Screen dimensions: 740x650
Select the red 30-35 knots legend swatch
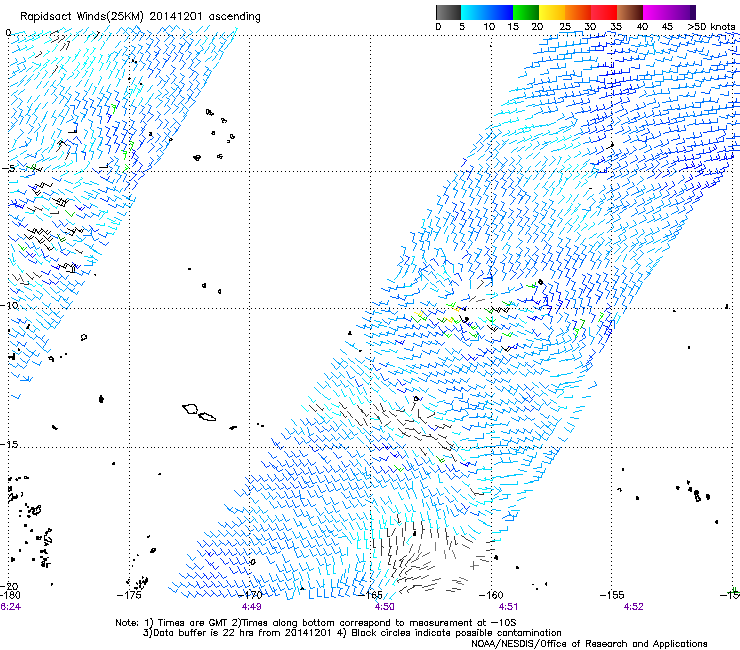click(x=604, y=12)
